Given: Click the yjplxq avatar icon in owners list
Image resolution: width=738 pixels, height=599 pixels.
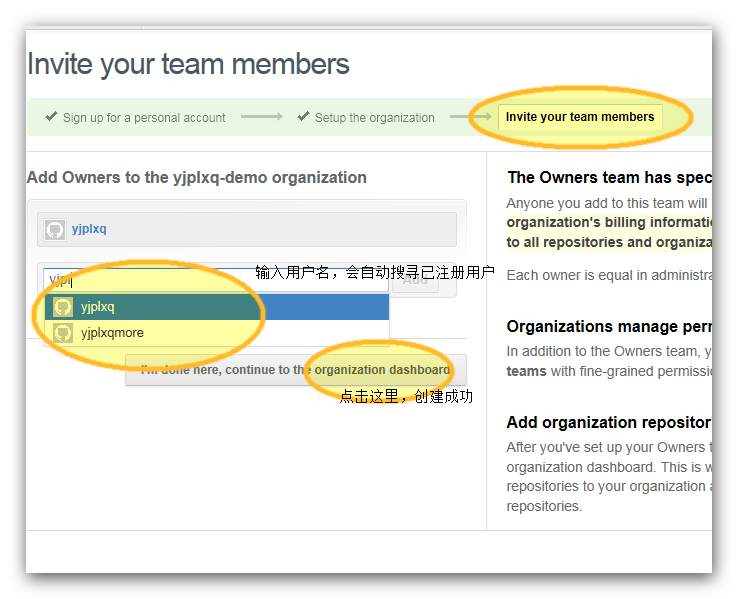Looking at the screenshot, I should tap(55, 230).
